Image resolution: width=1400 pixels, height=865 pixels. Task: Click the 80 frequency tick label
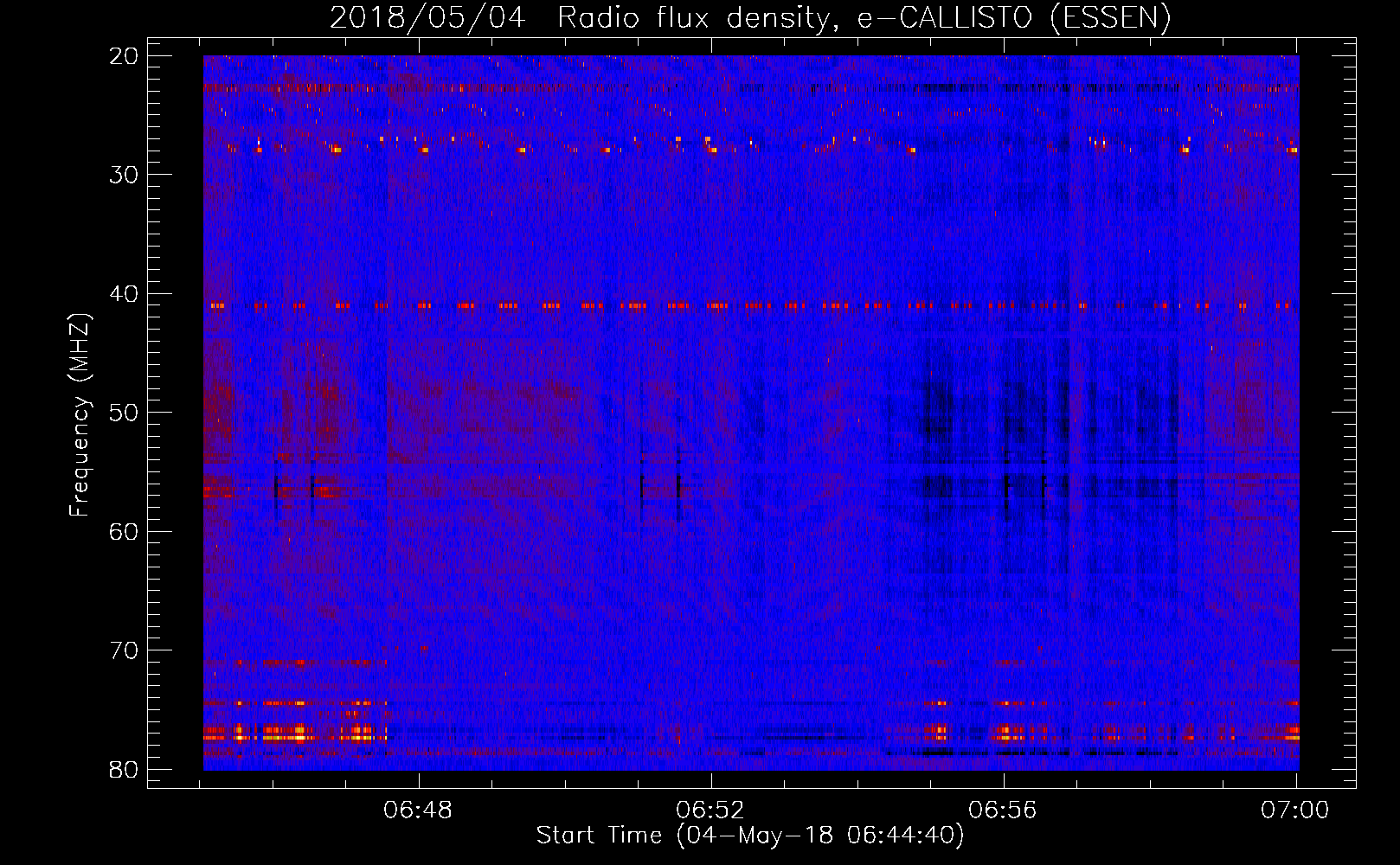(x=125, y=769)
